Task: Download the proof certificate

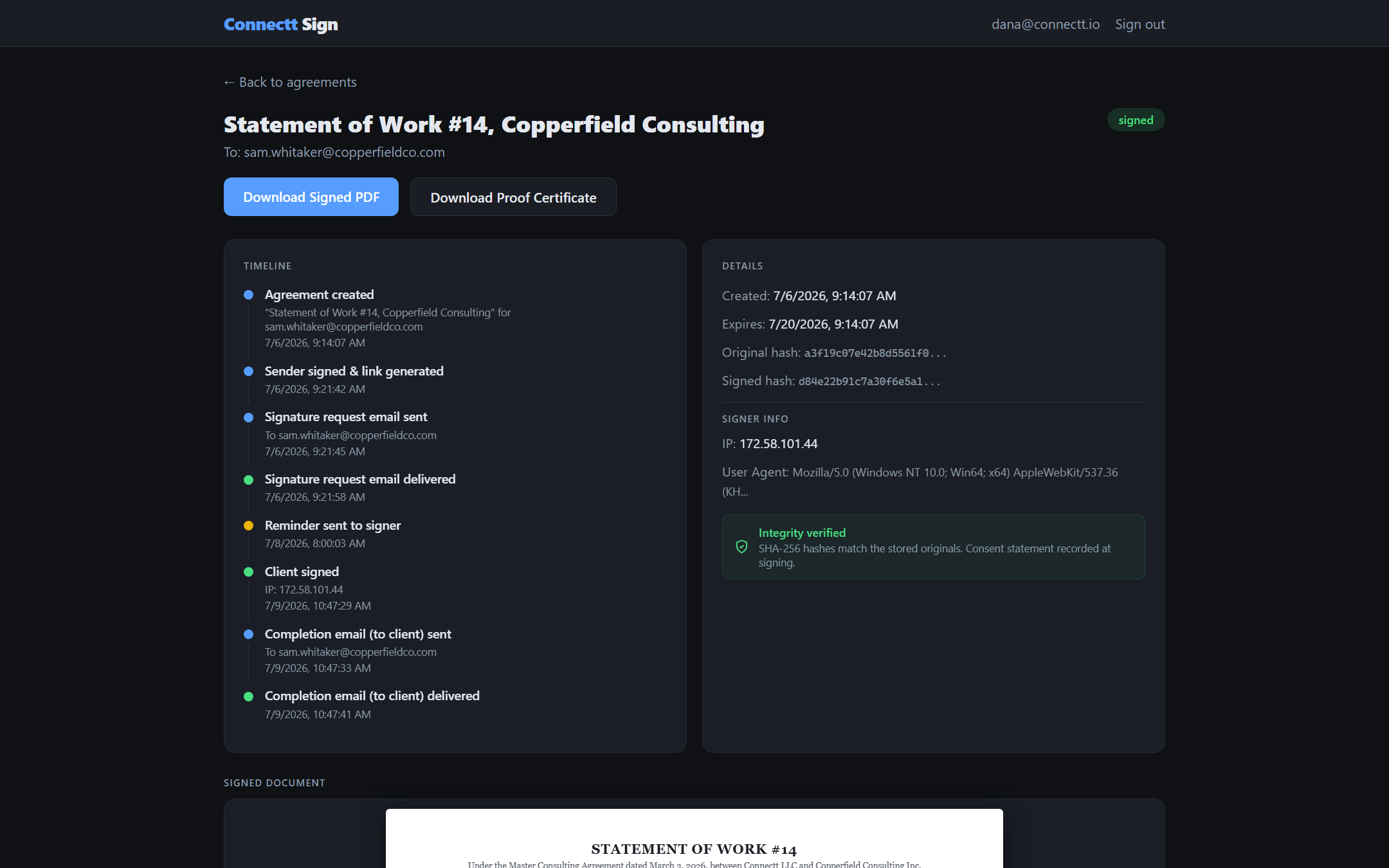Action: pyautogui.click(x=513, y=197)
